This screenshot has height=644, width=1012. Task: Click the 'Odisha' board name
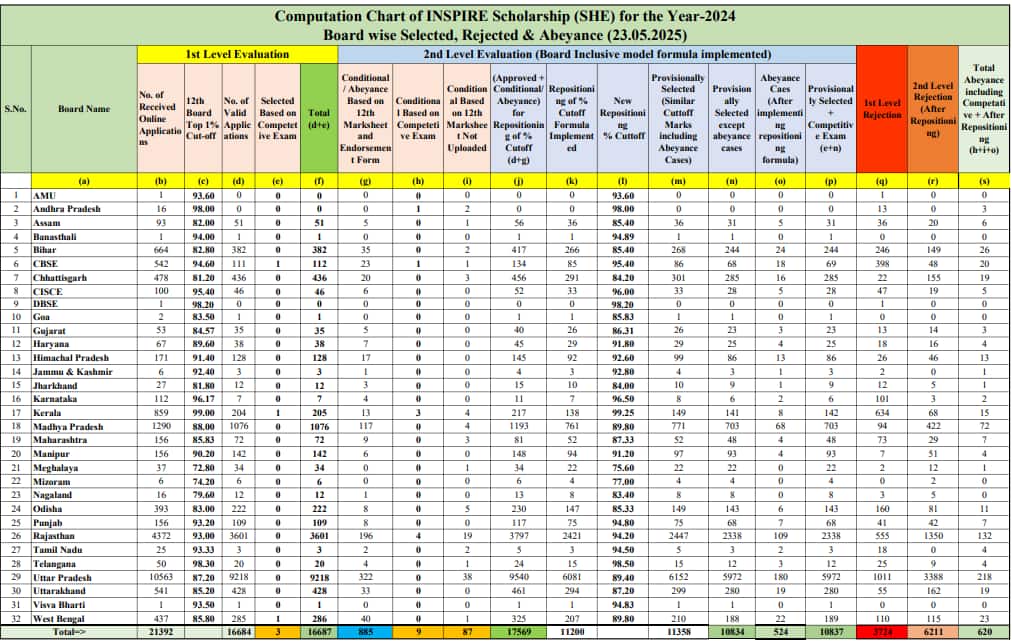[48, 508]
